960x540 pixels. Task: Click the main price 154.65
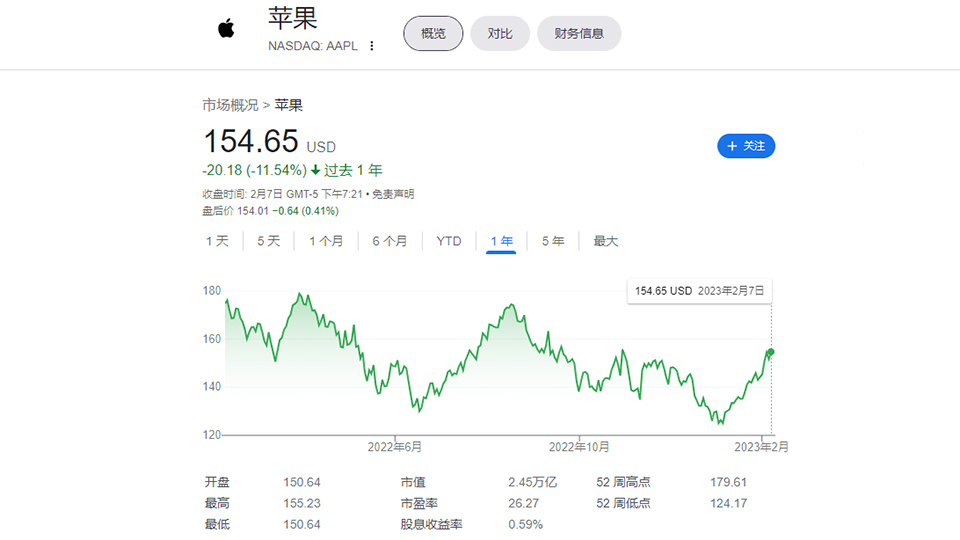coord(250,141)
